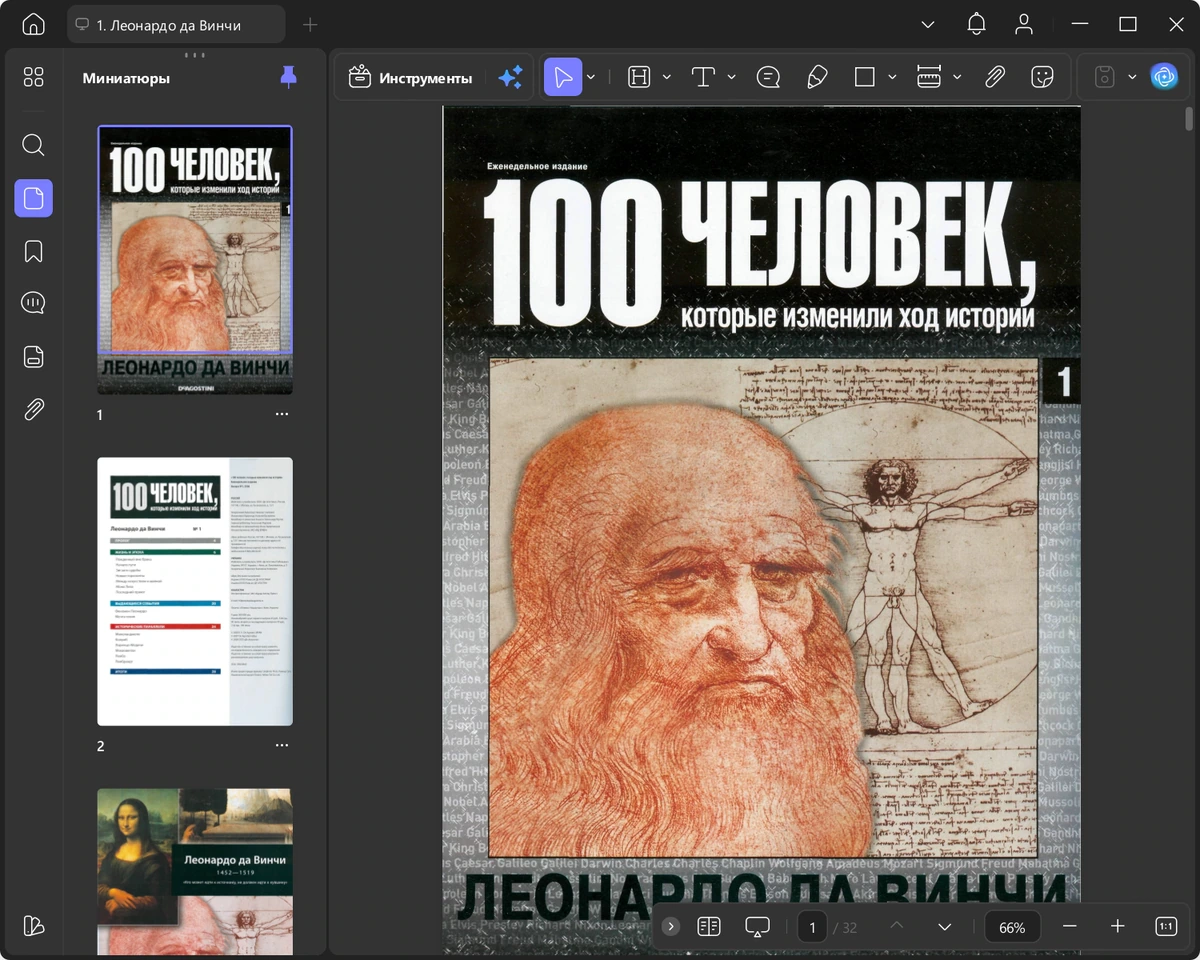Collapse the bottom page navigation bar arrow
Screen dimensions: 1200x960
click(x=671, y=927)
